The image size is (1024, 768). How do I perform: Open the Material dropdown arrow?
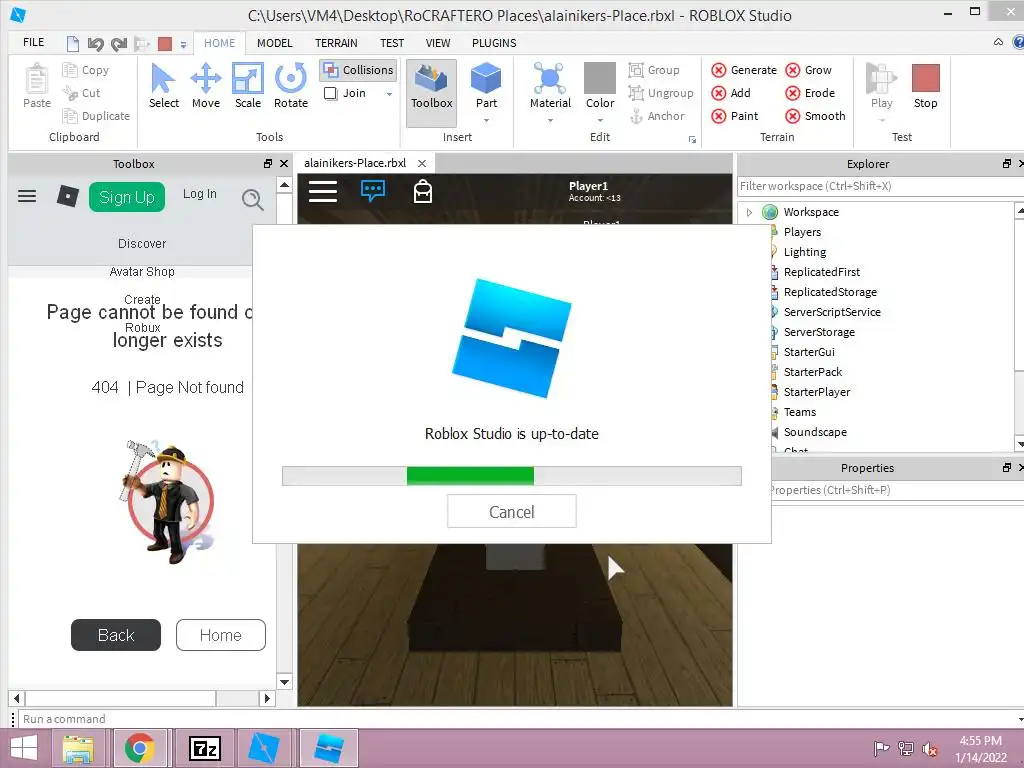[550, 120]
